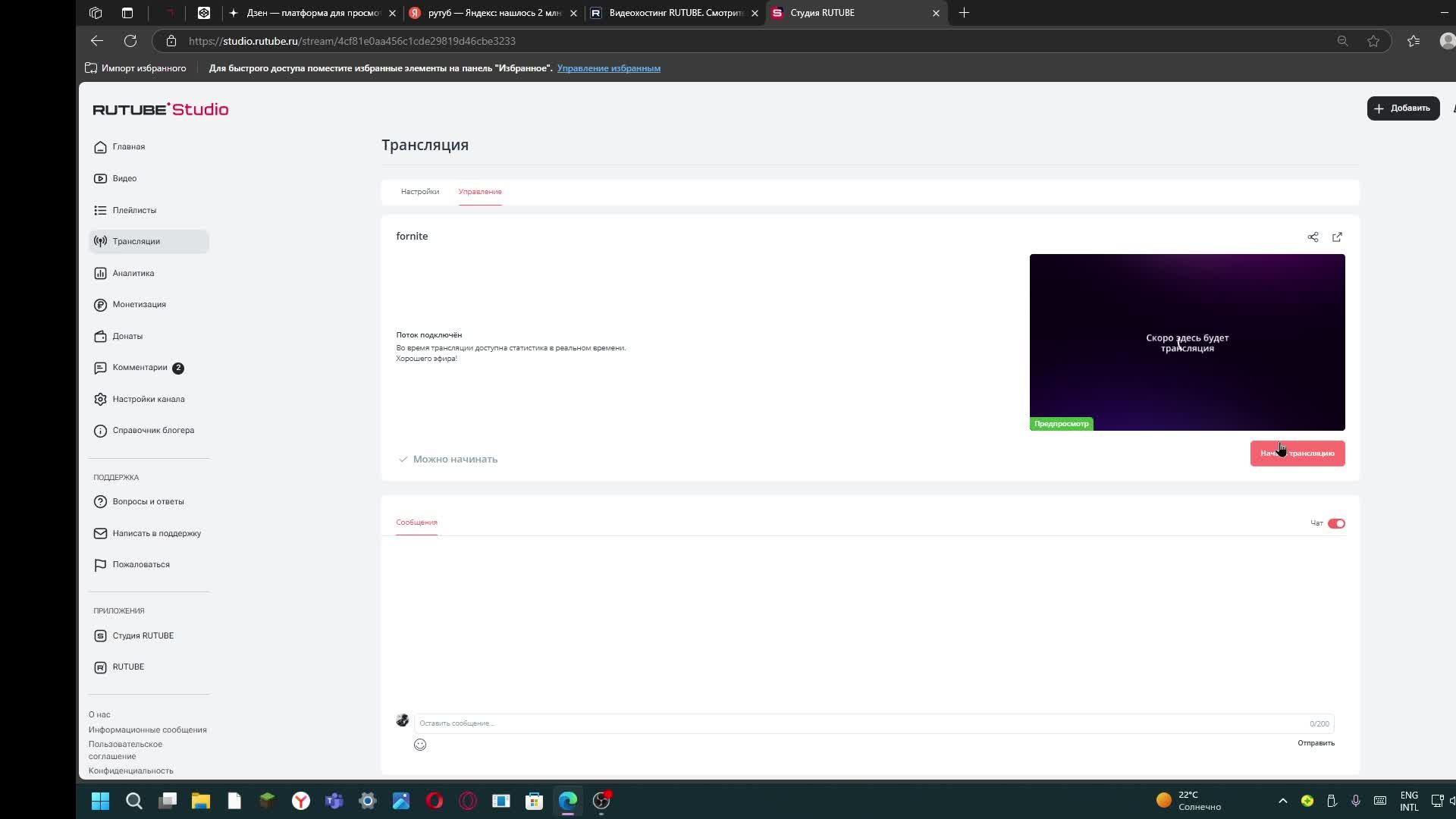The width and height of the screenshot is (1456, 819).
Task: Toggle the Чат switch off
Action: 1336,523
